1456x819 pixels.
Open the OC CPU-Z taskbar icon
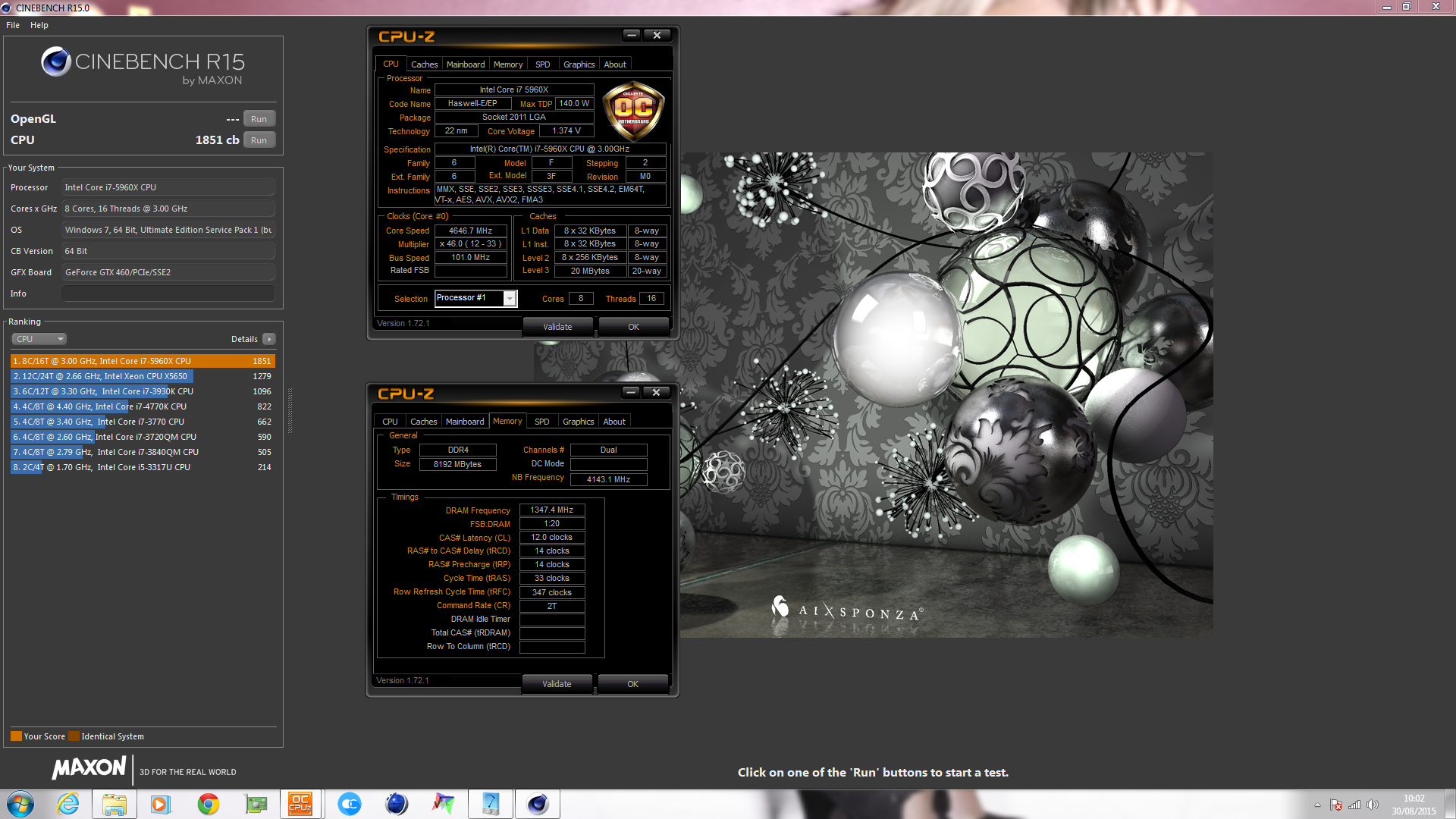(300, 804)
